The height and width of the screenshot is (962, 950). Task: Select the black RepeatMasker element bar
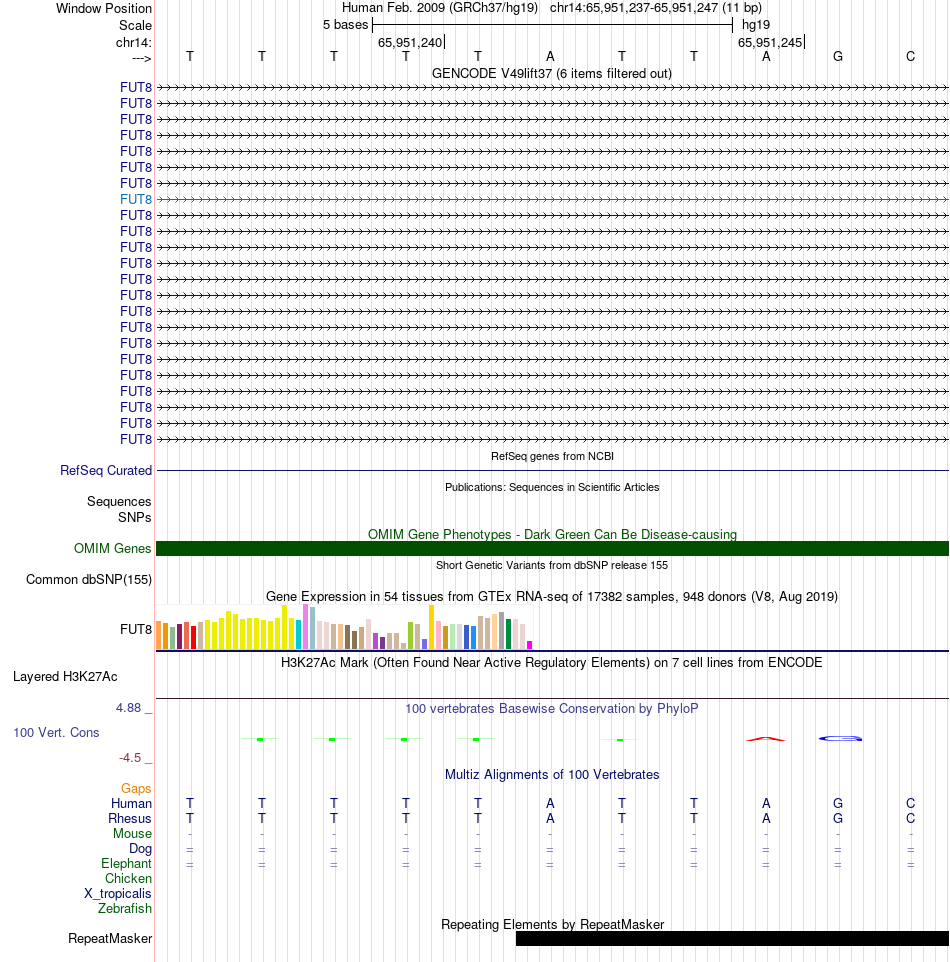(x=732, y=938)
